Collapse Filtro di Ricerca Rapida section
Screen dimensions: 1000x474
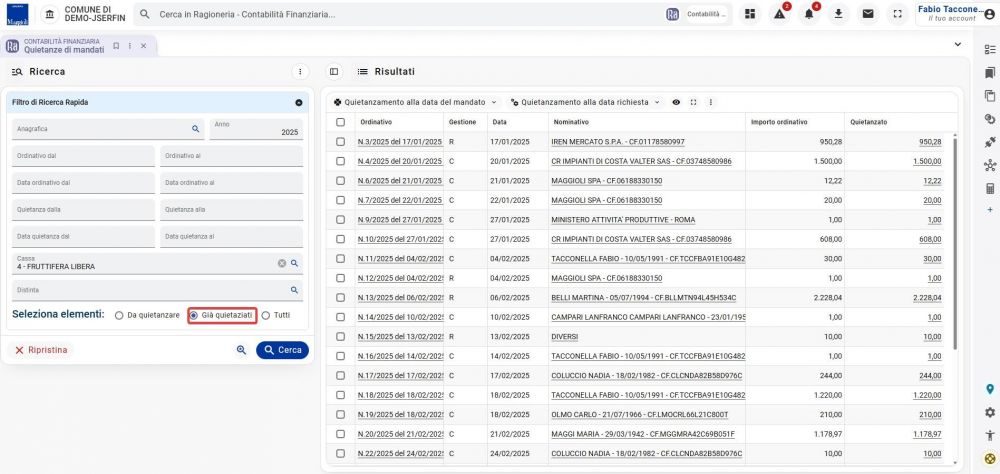click(x=298, y=103)
